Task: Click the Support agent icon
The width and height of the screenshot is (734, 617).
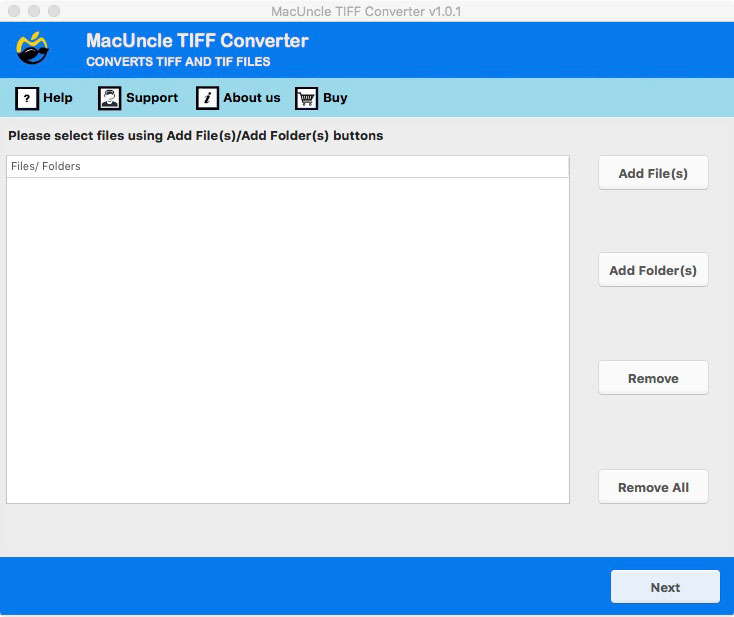Action: pos(109,98)
